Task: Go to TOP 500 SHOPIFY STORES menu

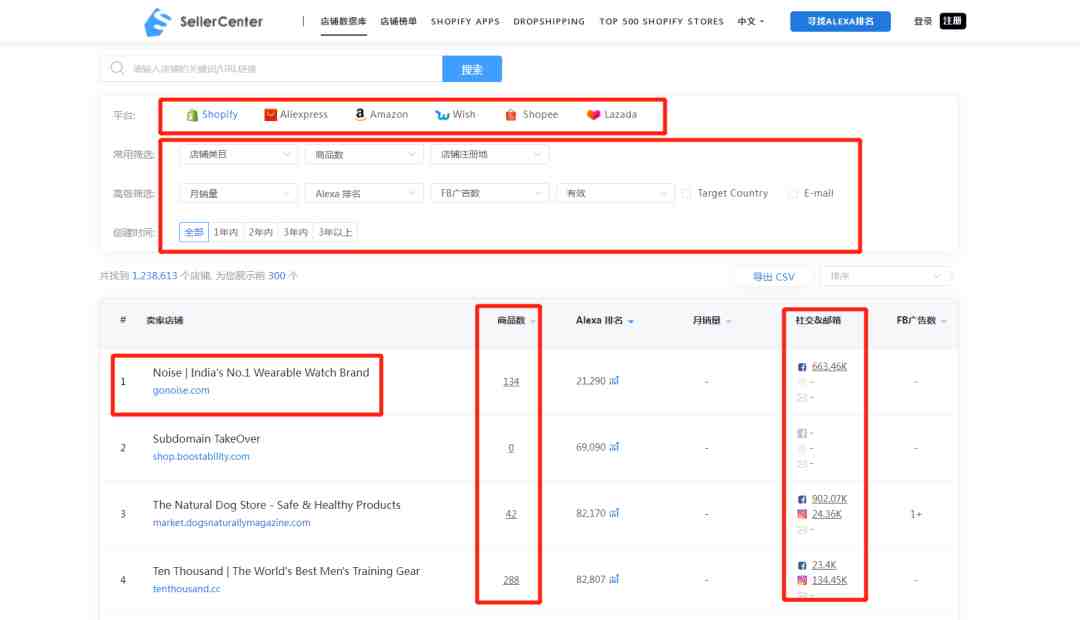Action: pos(661,21)
